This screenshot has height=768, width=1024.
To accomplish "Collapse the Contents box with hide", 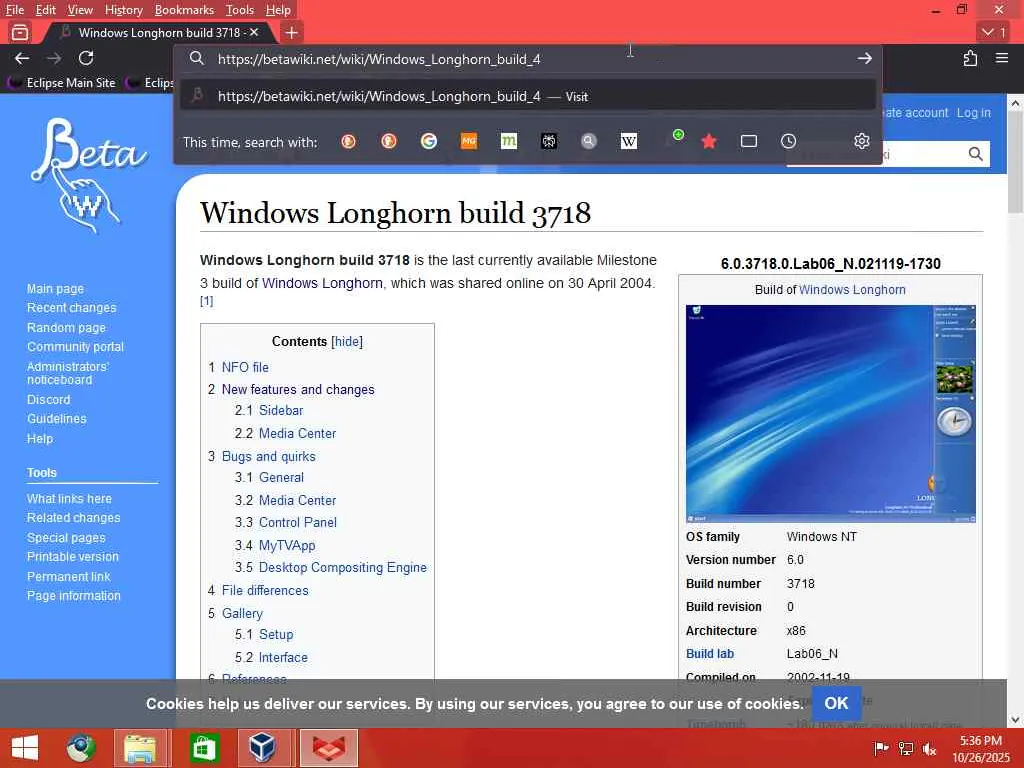I will pos(347,342).
